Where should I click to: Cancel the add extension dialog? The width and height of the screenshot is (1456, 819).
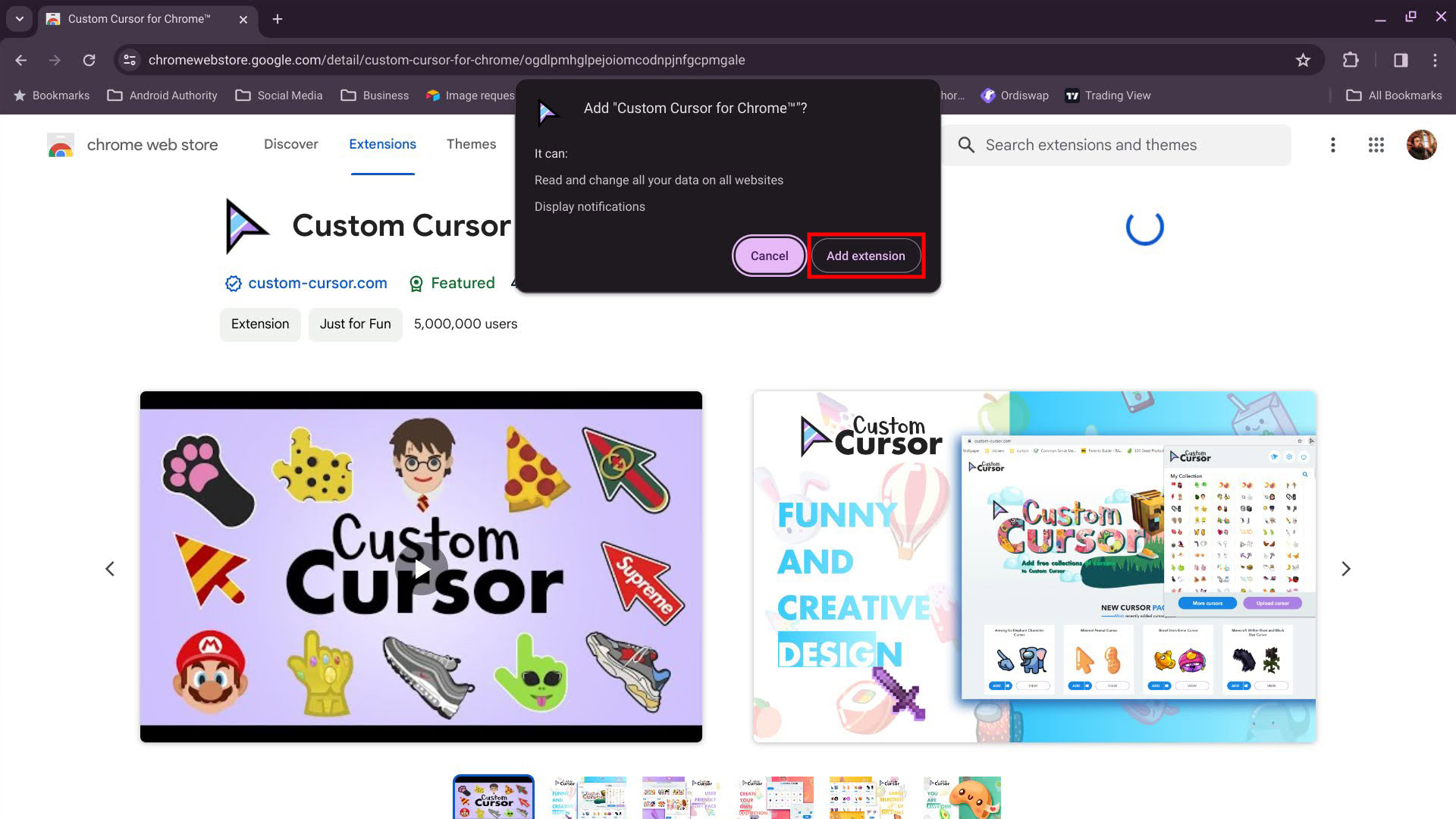pos(769,256)
